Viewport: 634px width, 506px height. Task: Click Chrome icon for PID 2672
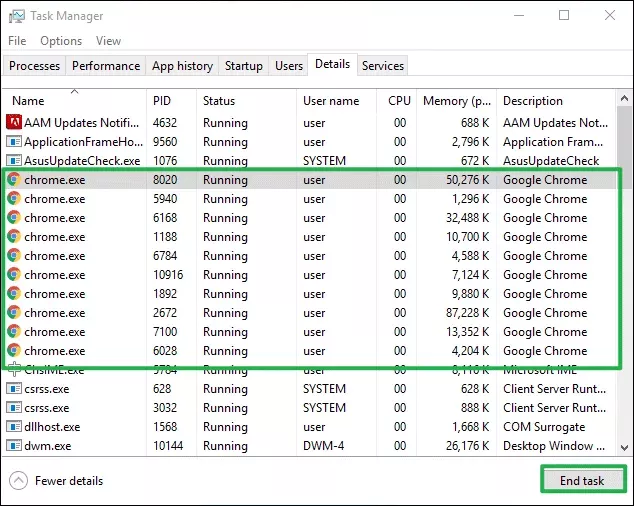14,312
